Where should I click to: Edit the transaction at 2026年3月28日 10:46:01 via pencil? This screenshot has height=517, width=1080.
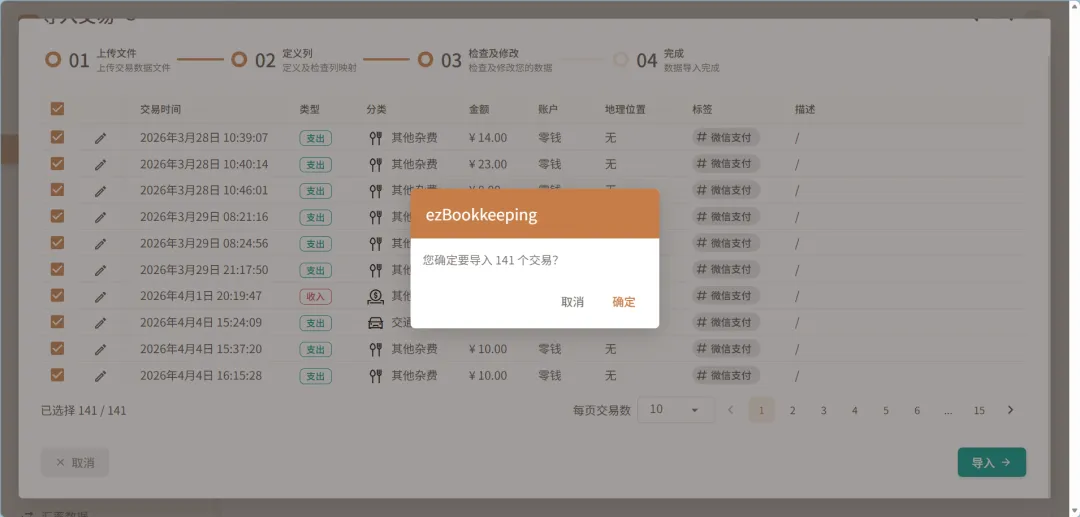(x=101, y=191)
